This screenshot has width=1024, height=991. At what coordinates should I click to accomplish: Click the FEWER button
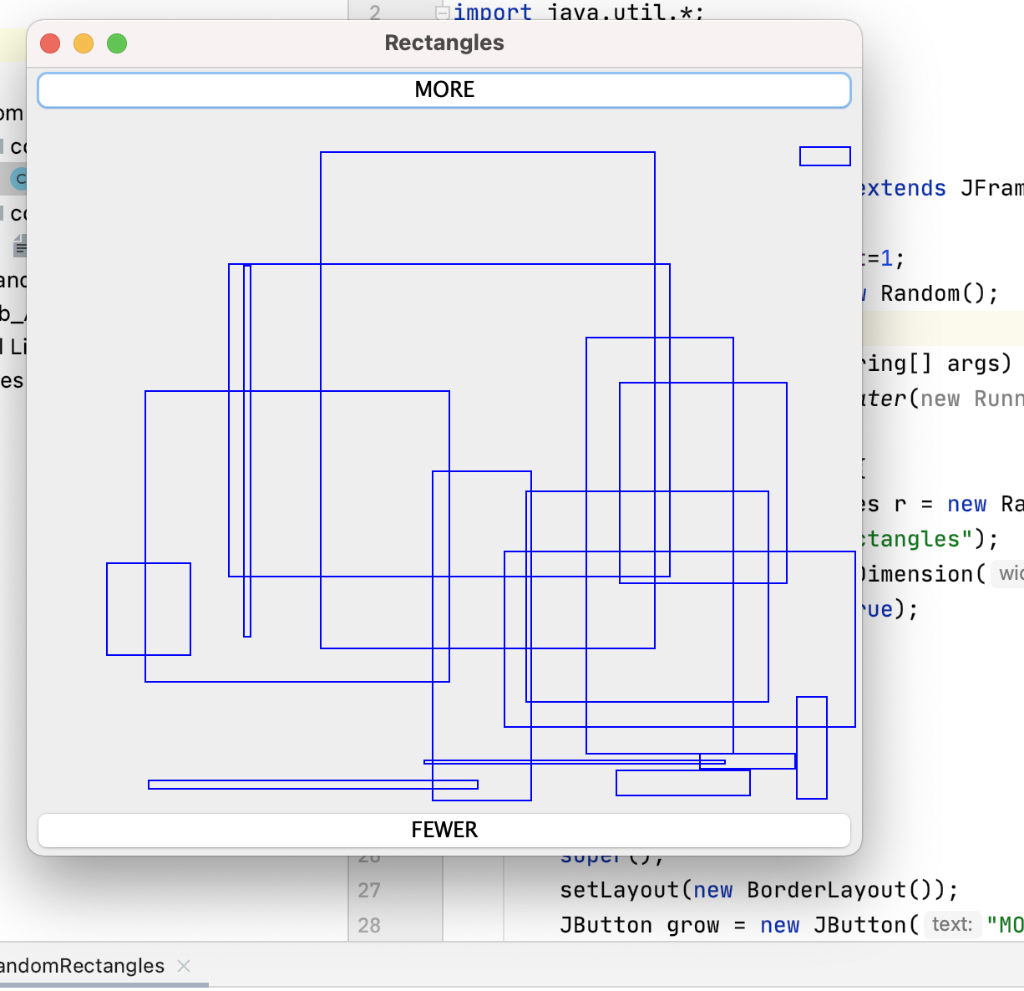(444, 830)
